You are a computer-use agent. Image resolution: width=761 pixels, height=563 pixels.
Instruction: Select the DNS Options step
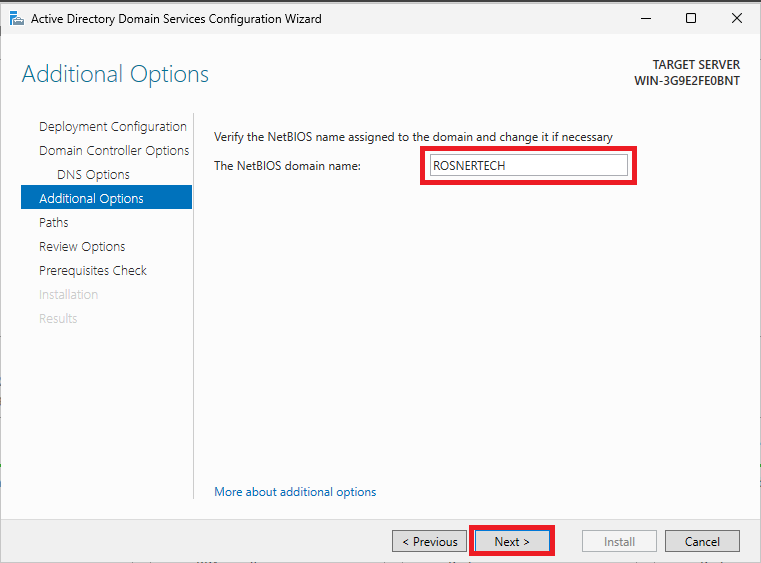point(93,174)
